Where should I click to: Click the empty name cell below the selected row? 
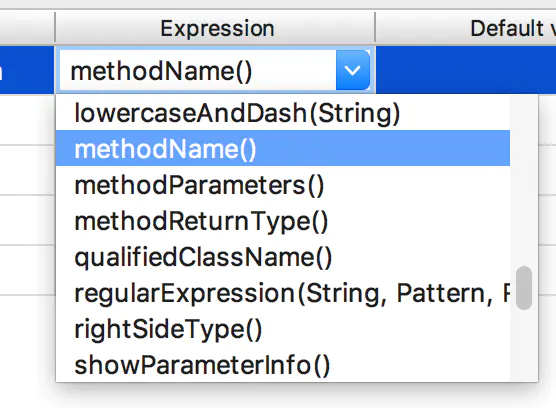(27, 119)
